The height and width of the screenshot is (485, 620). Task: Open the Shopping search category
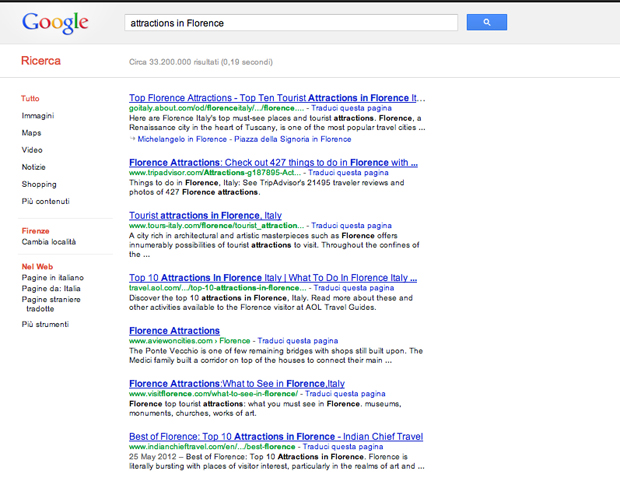39,184
